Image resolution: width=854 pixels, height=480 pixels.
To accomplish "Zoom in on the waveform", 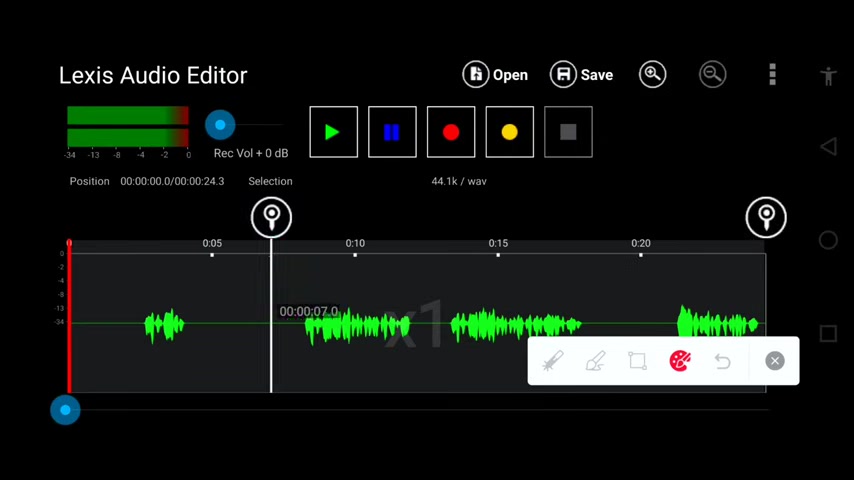I will (x=652, y=74).
